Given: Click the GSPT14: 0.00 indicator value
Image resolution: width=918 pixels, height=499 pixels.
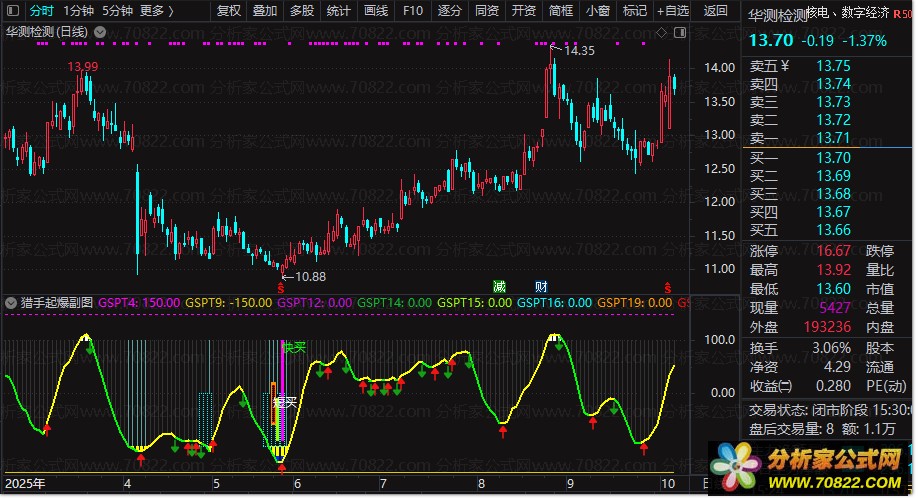Looking at the screenshot, I should [x=394, y=303].
